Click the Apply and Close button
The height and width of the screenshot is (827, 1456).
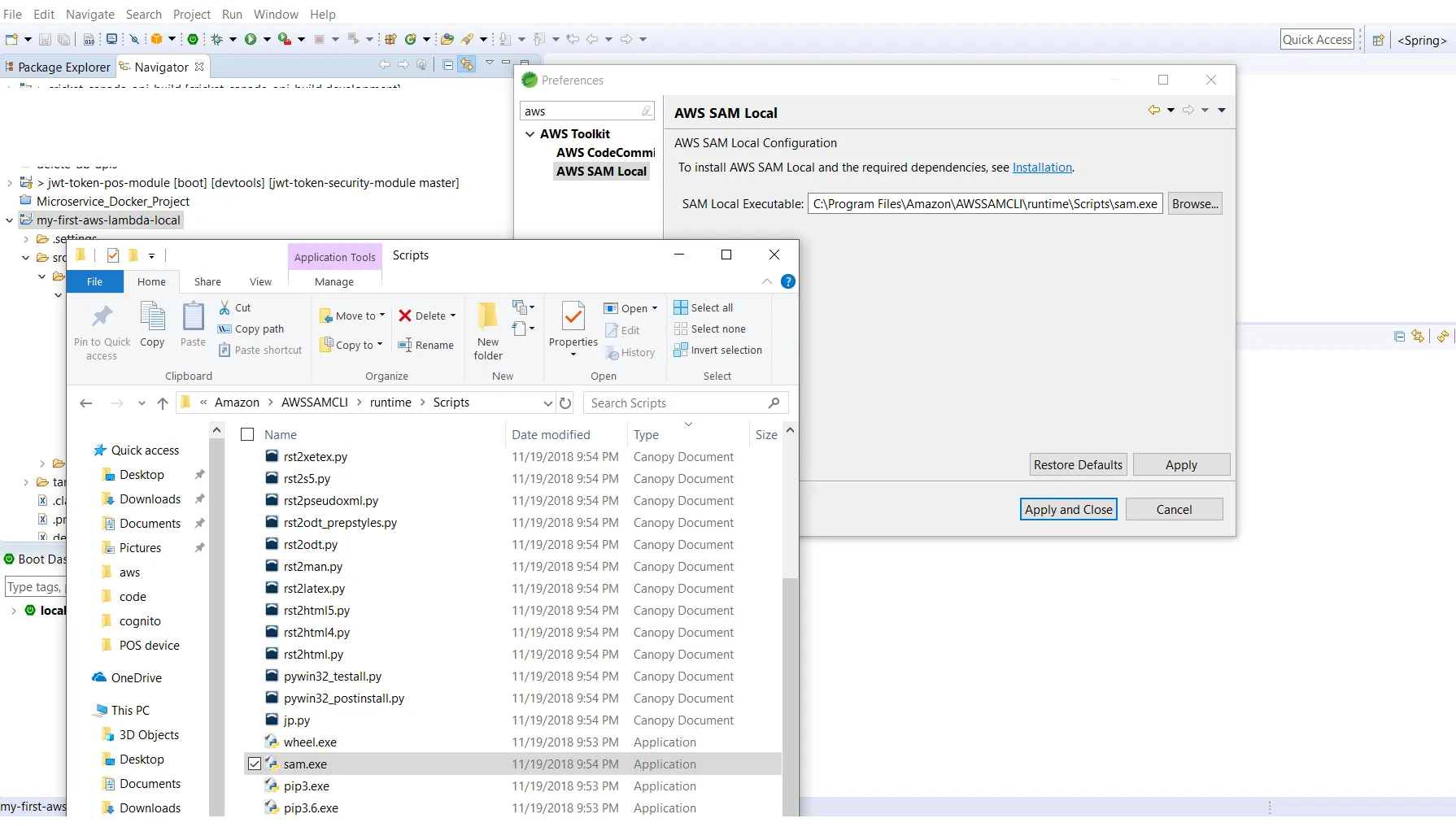pos(1069,509)
